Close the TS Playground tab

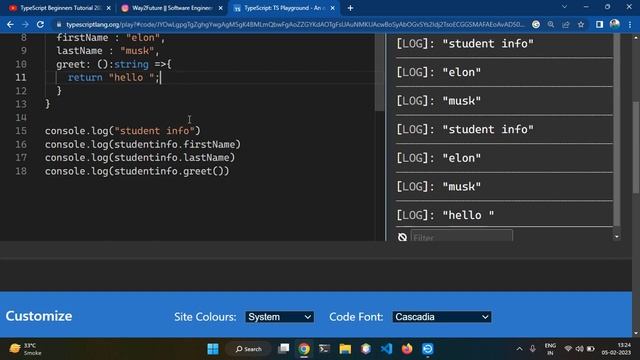coord(333,8)
